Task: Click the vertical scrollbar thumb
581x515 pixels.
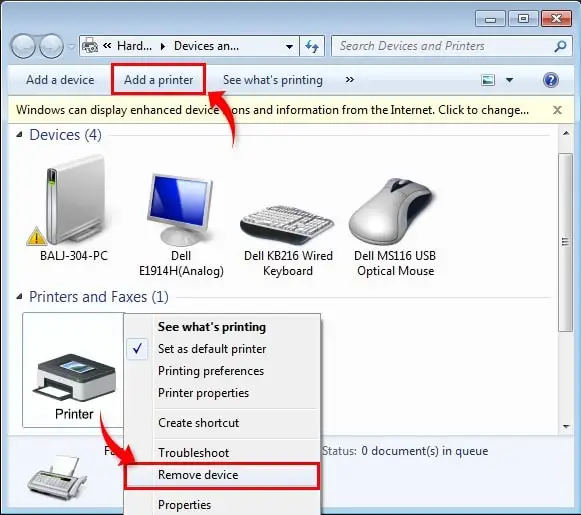Action: (x=565, y=242)
